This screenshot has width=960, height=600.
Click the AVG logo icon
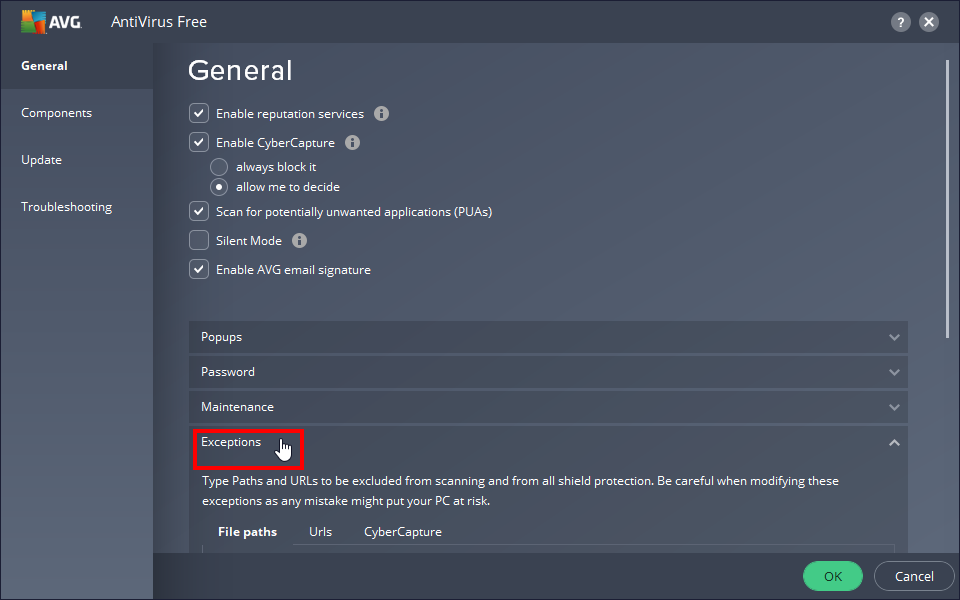tap(51, 21)
